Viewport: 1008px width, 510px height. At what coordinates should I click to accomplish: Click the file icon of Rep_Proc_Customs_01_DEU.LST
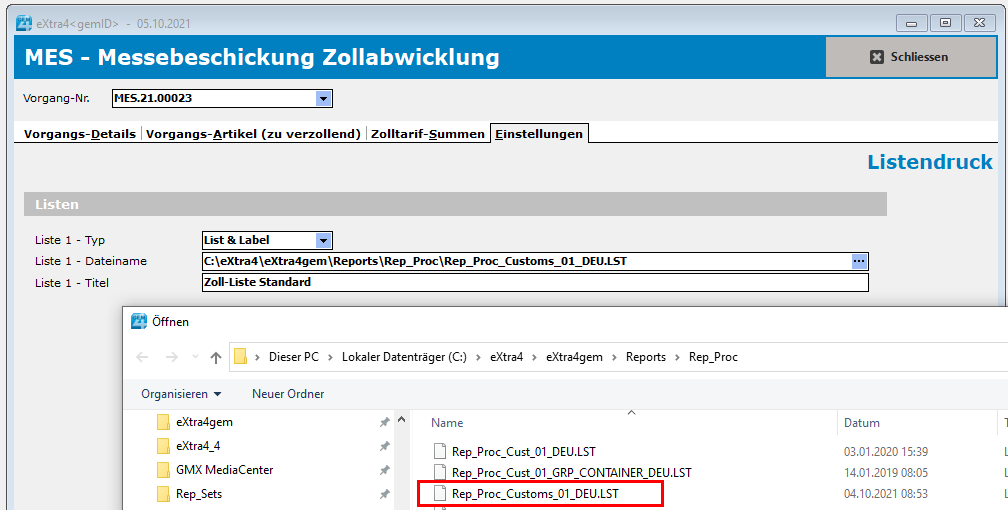click(x=440, y=494)
